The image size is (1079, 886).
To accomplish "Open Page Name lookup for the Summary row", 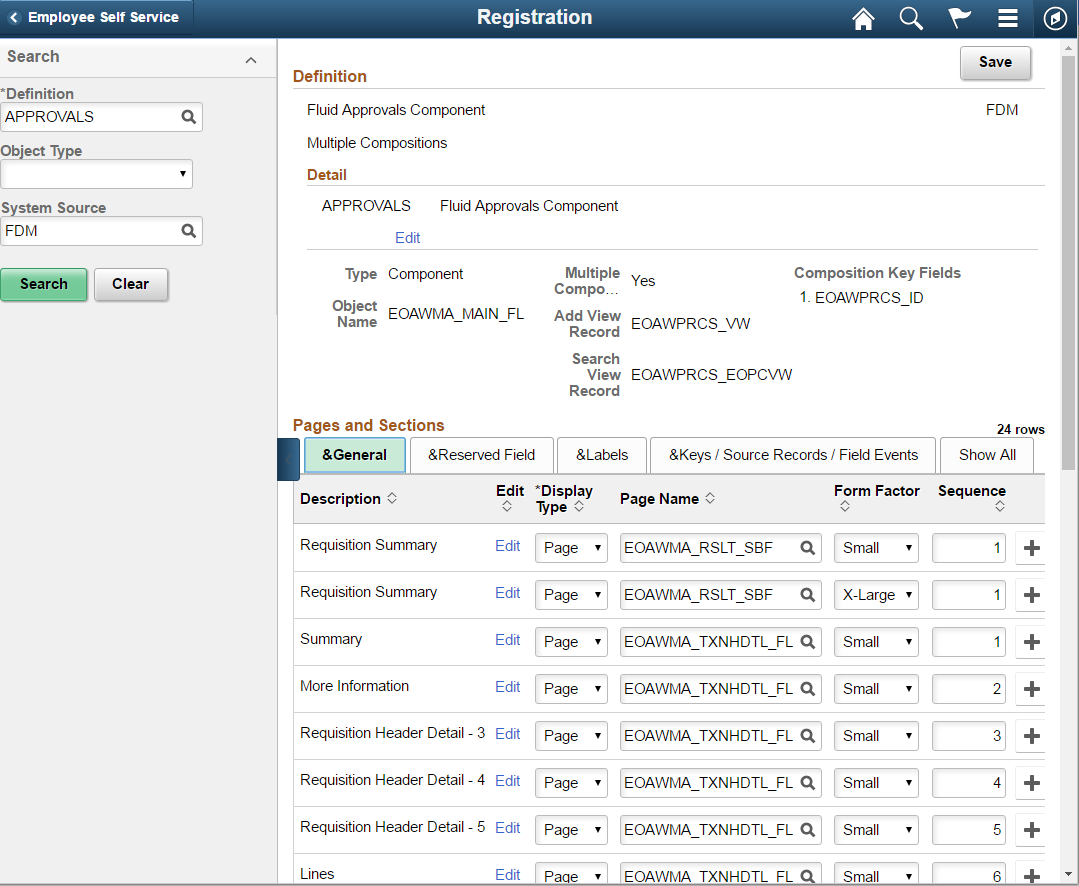I will coord(806,641).
